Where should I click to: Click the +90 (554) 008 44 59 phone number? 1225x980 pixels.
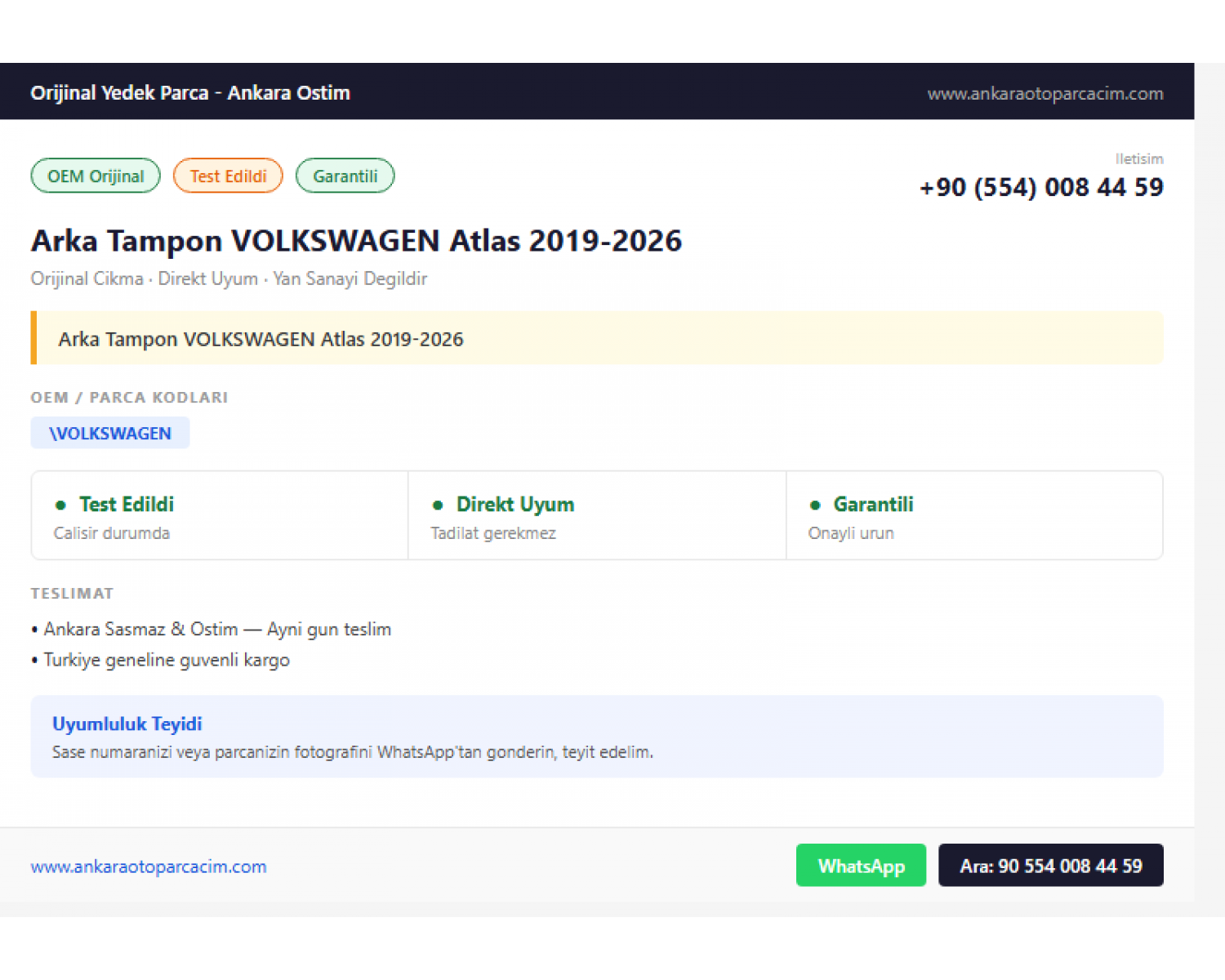pos(1041,187)
